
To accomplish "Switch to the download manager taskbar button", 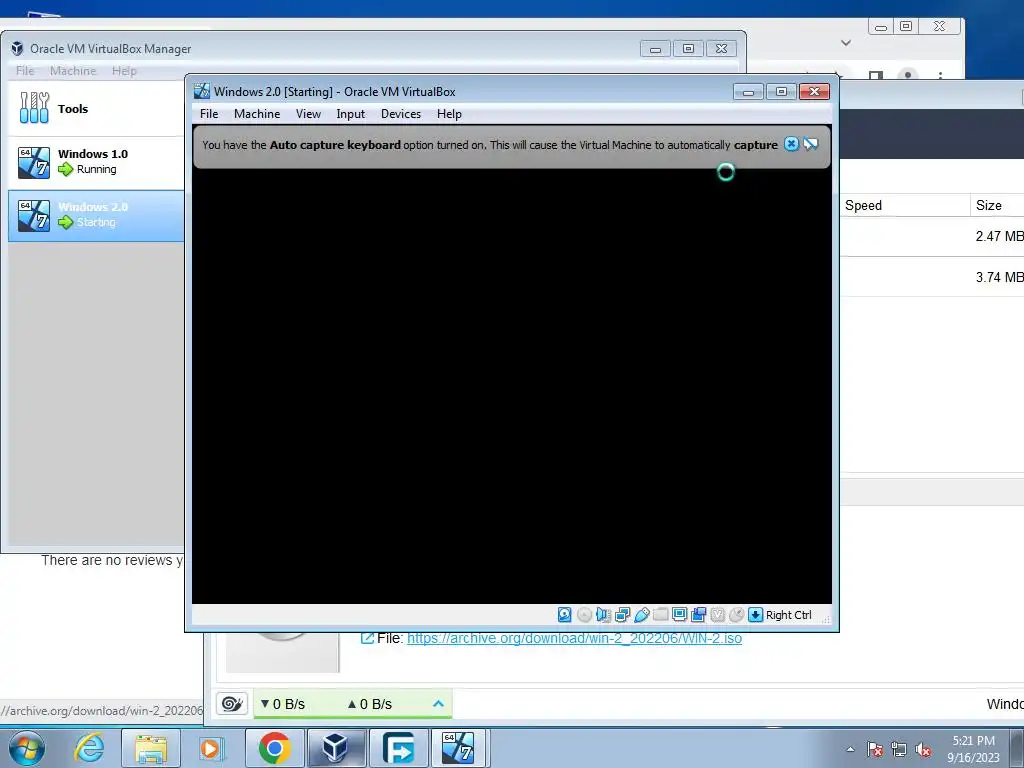I will [x=398, y=748].
